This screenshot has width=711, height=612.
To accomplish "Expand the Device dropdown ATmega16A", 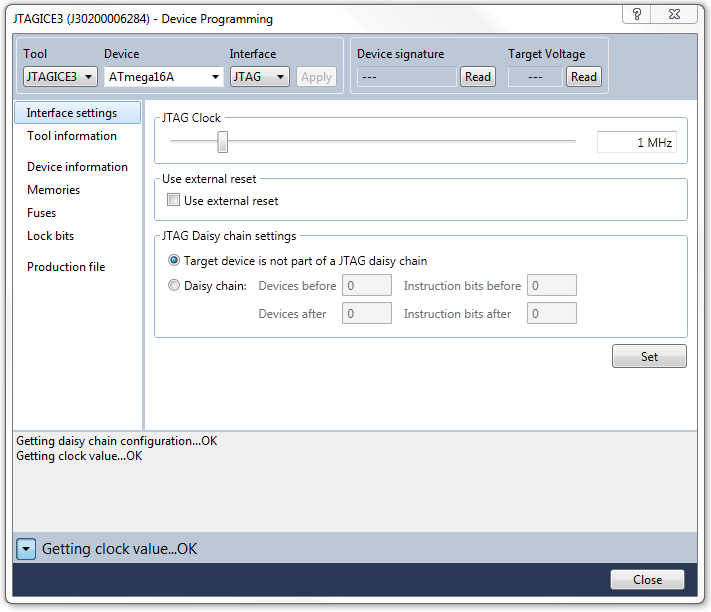I will [164, 77].
